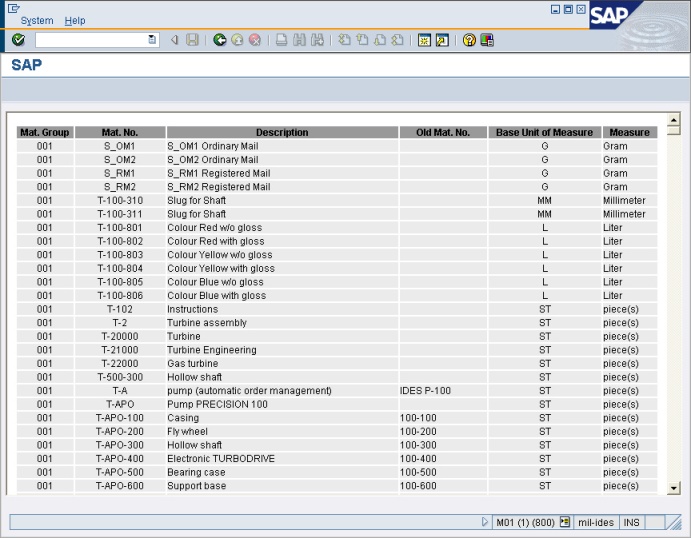The image size is (691, 538).
Task: Click the scroll down arrow of table
Action: 673,487
